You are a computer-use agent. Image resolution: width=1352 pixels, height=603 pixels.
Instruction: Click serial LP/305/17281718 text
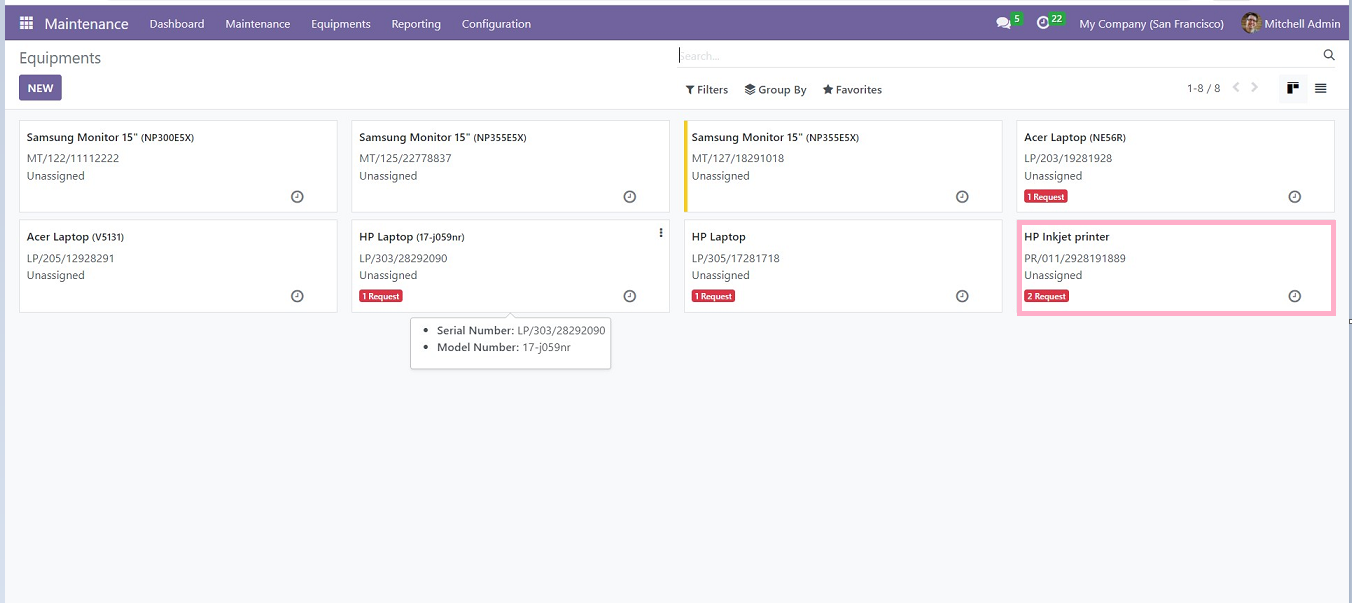tap(736, 258)
